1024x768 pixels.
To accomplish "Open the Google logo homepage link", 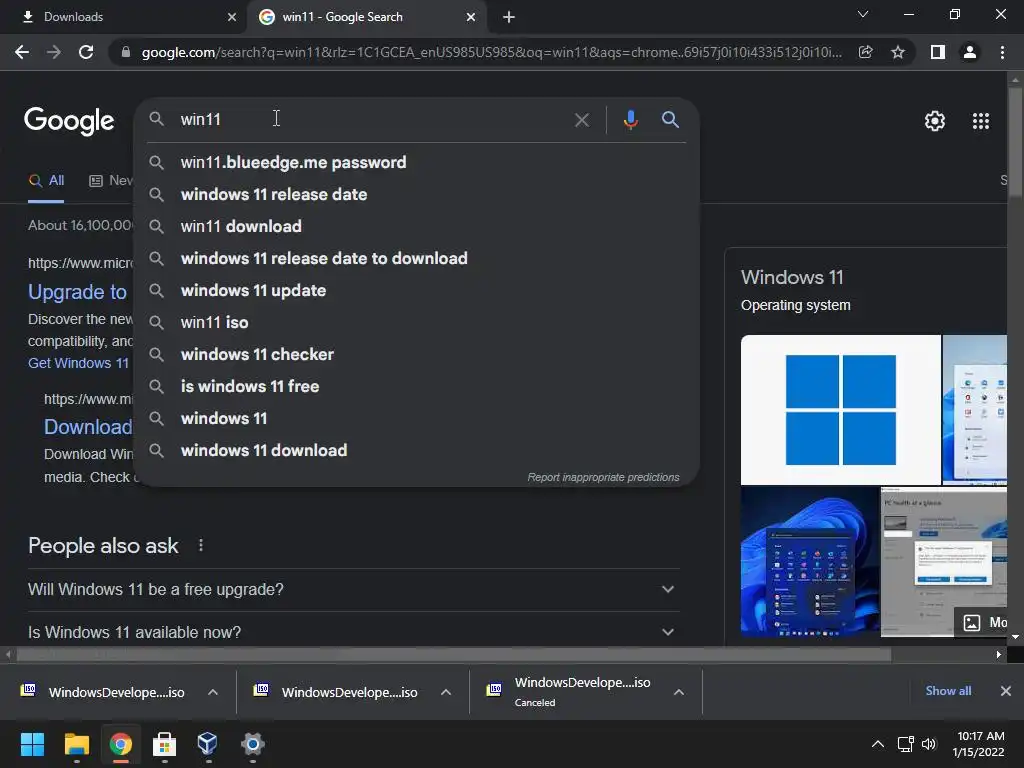I will pyautogui.click(x=69, y=121).
